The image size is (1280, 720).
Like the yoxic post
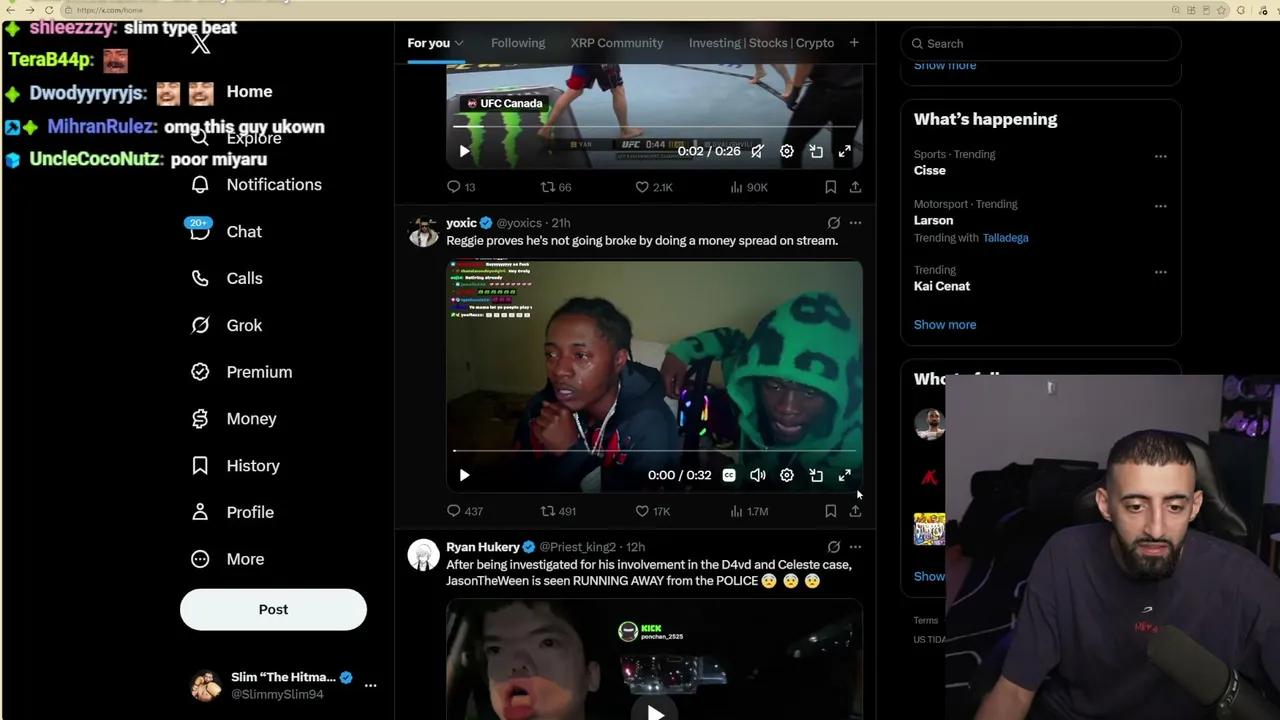coord(652,511)
